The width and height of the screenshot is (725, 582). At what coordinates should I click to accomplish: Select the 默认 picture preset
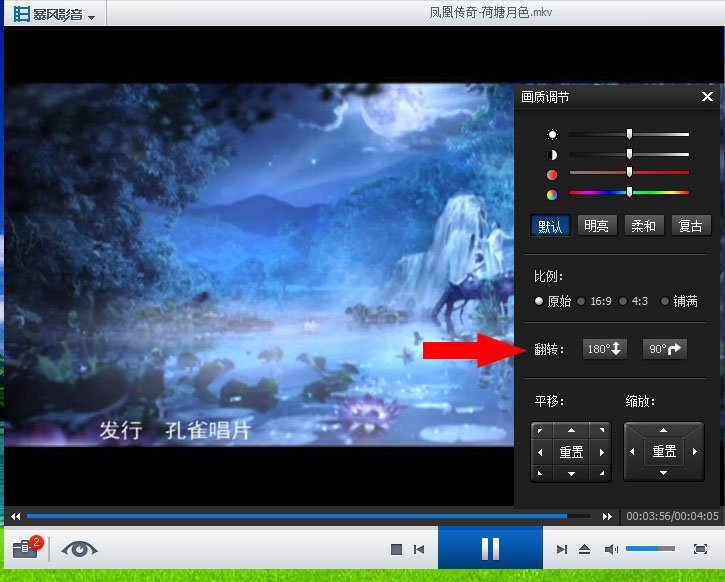[x=550, y=226]
